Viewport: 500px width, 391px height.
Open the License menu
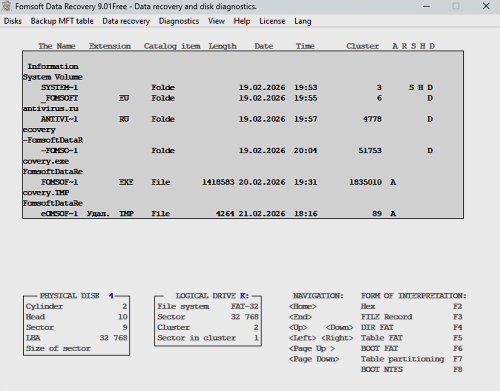pos(272,21)
